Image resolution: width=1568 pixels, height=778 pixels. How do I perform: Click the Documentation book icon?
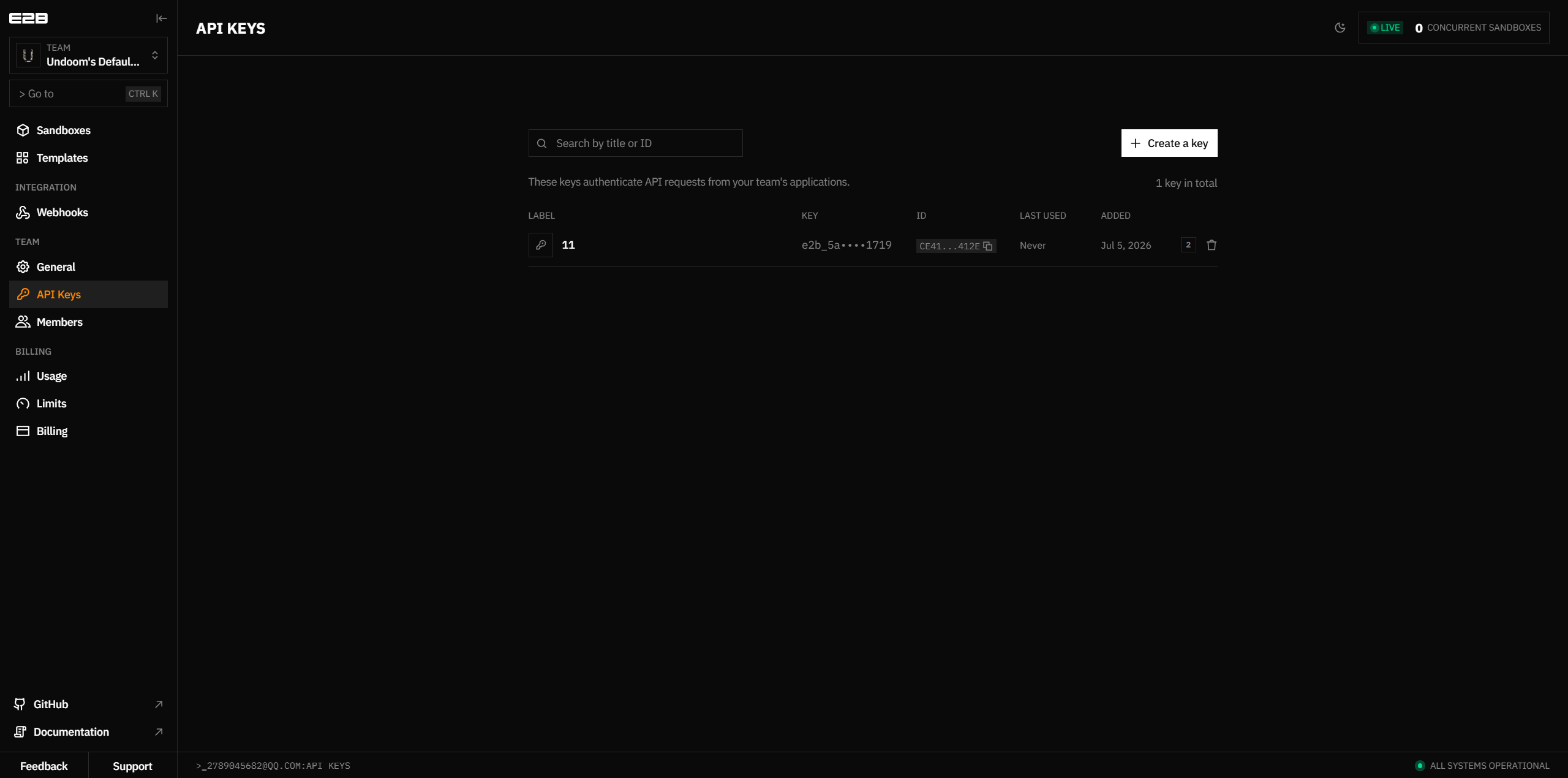(x=20, y=732)
